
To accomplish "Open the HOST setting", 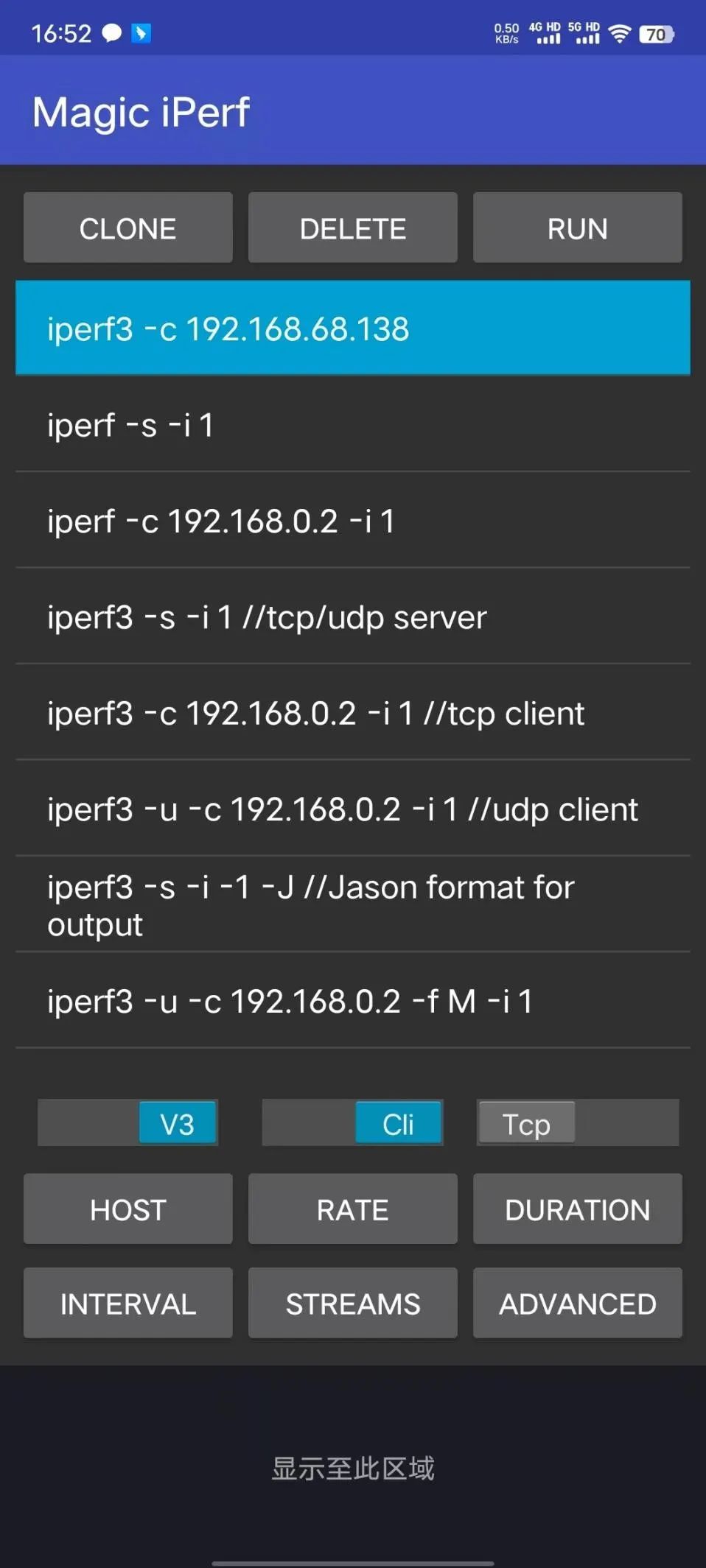I will pos(127,1209).
